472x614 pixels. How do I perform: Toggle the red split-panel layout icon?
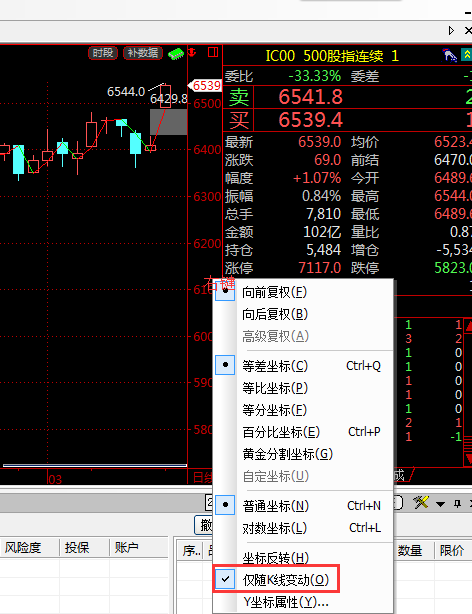pos(213,52)
